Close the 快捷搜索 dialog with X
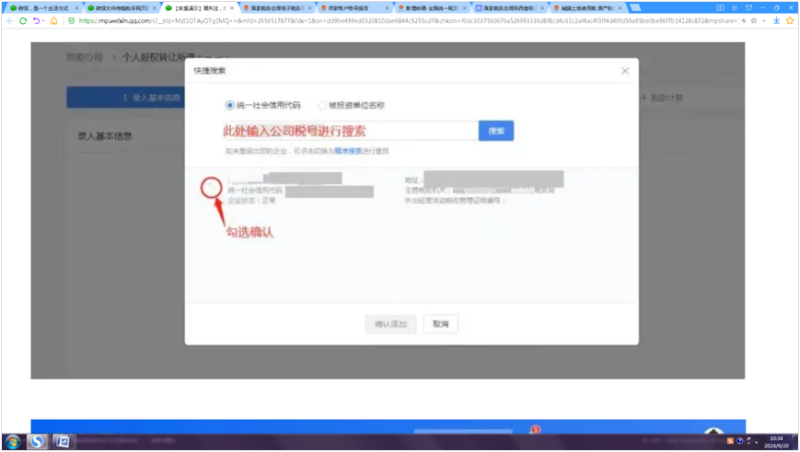 click(x=625, y=71)
